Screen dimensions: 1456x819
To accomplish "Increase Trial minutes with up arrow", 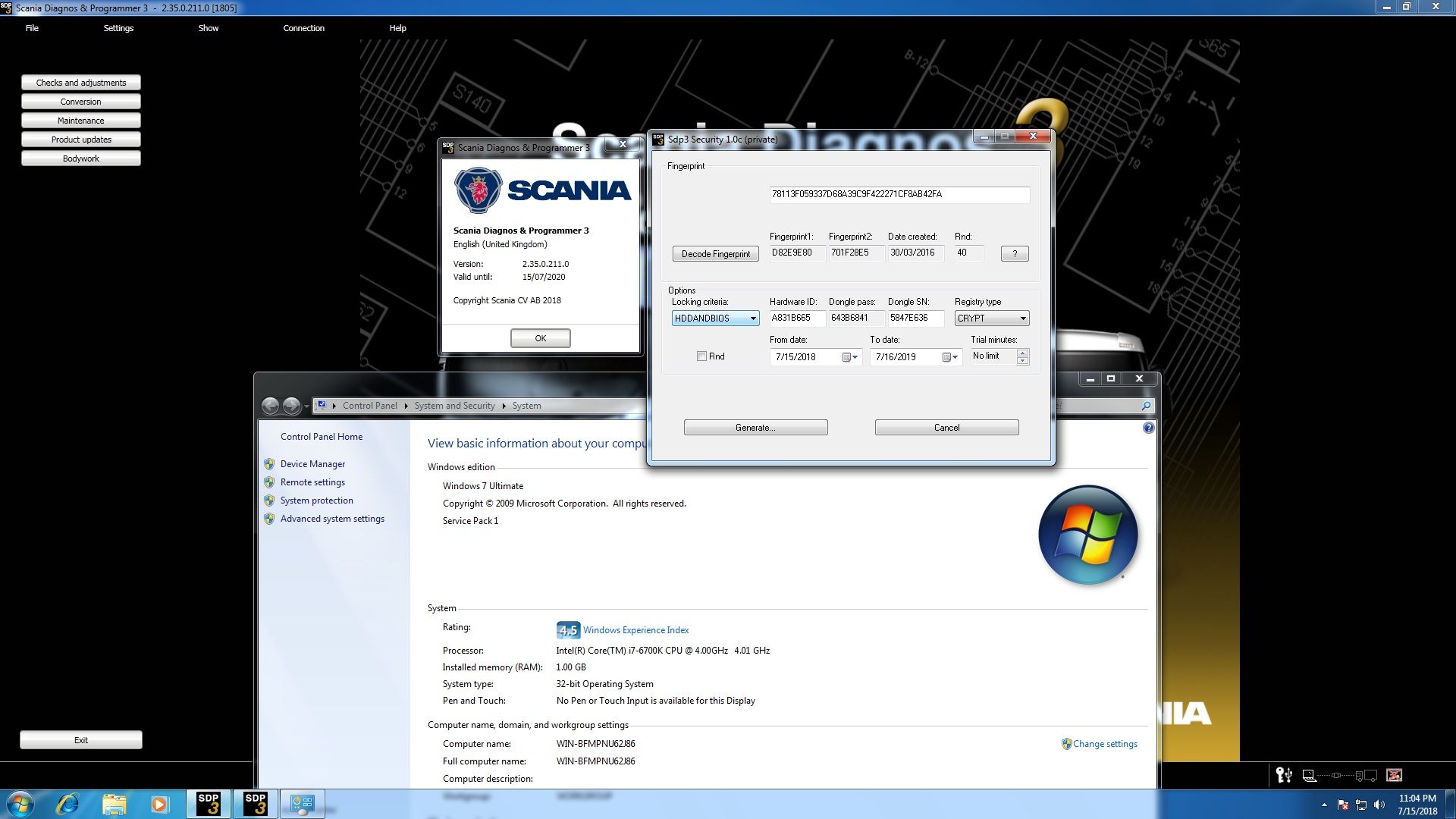I will point(1023,353).
